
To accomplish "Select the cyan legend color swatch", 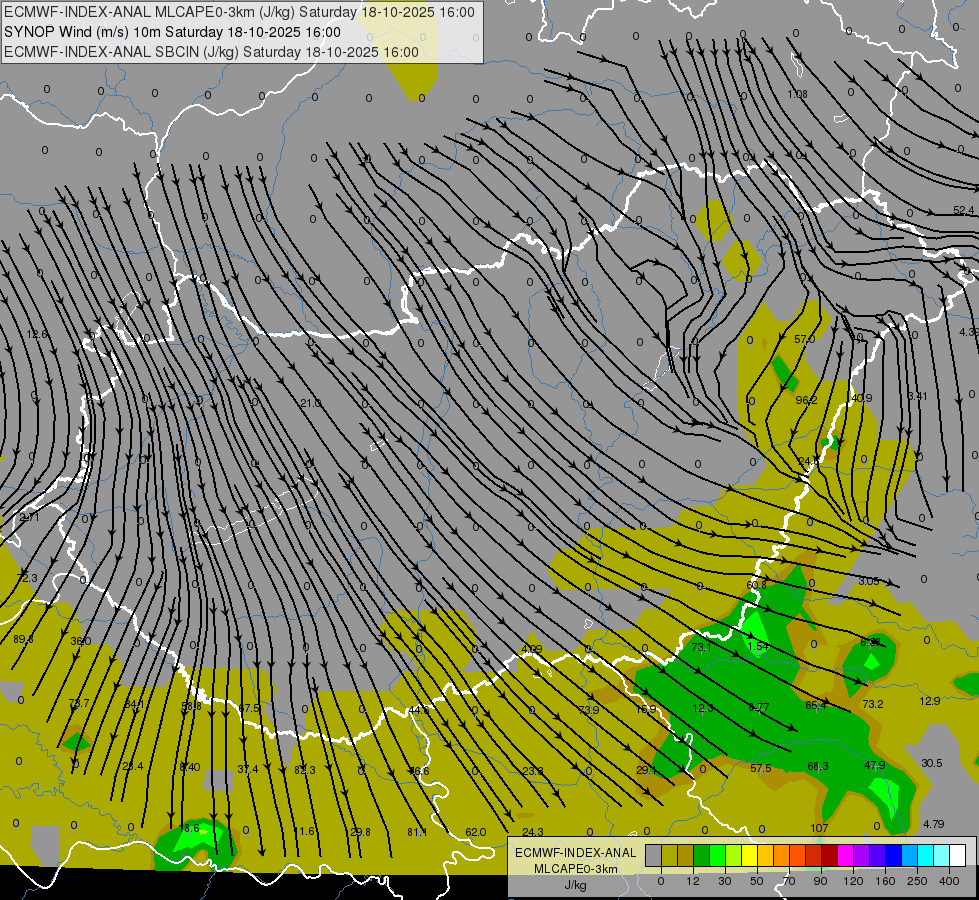I will tap(926, 855).
